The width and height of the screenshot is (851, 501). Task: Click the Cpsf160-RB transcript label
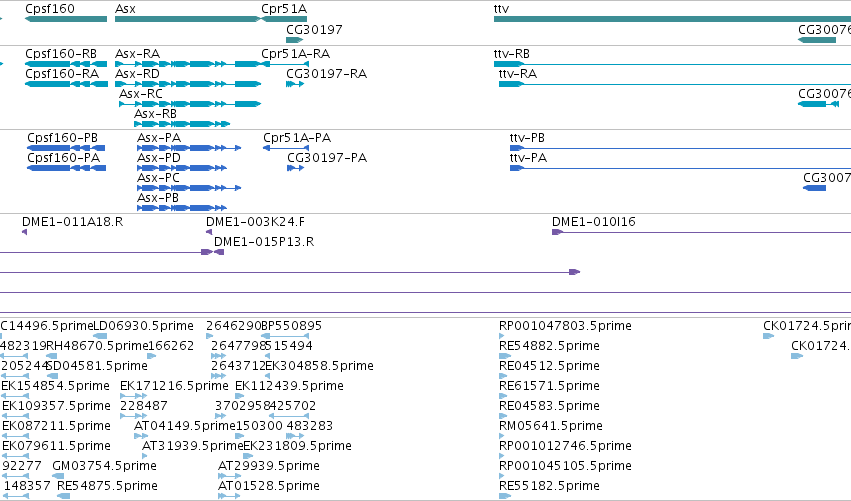pyautogui.click(x=61, y=54)
